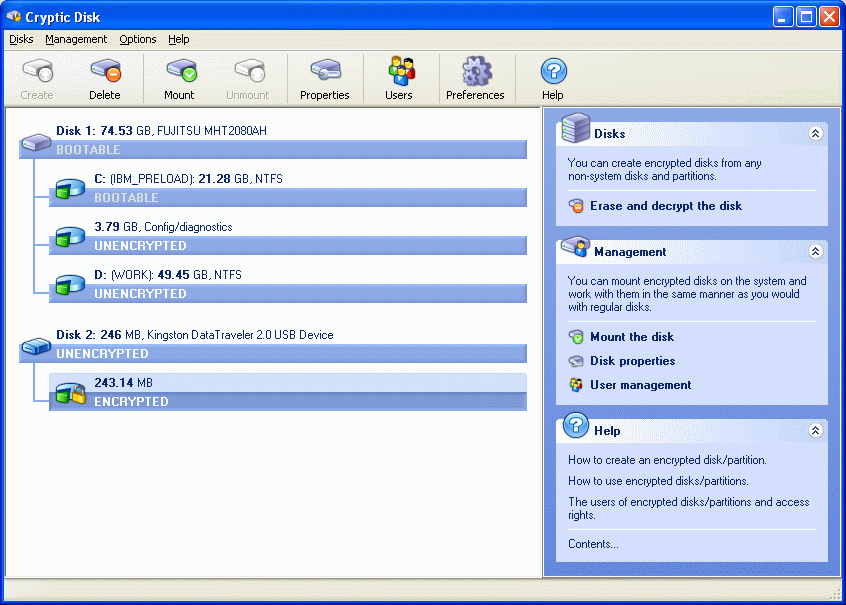Screen dimensions: 846x605
Task: Open the Management menu
Action: (76, 39)
